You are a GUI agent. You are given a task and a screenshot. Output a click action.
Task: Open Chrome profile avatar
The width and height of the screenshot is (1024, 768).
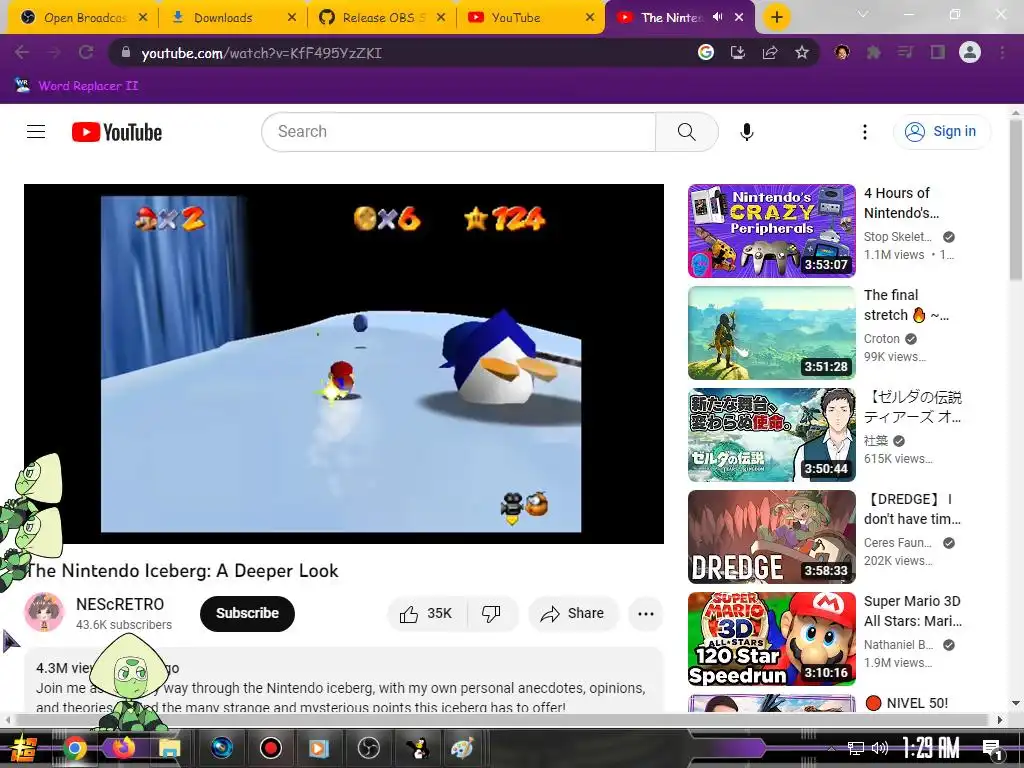[970, 52]
